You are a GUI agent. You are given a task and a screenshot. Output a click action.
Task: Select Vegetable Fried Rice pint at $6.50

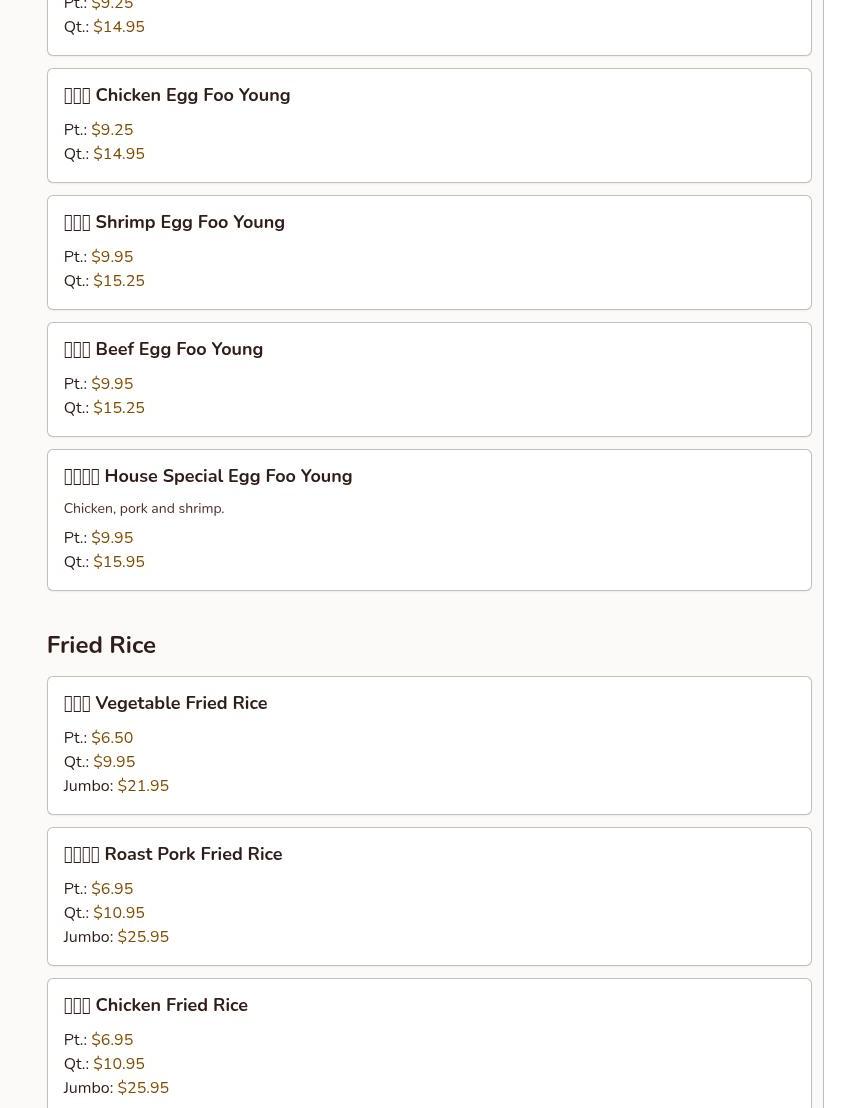pos(112,738)
